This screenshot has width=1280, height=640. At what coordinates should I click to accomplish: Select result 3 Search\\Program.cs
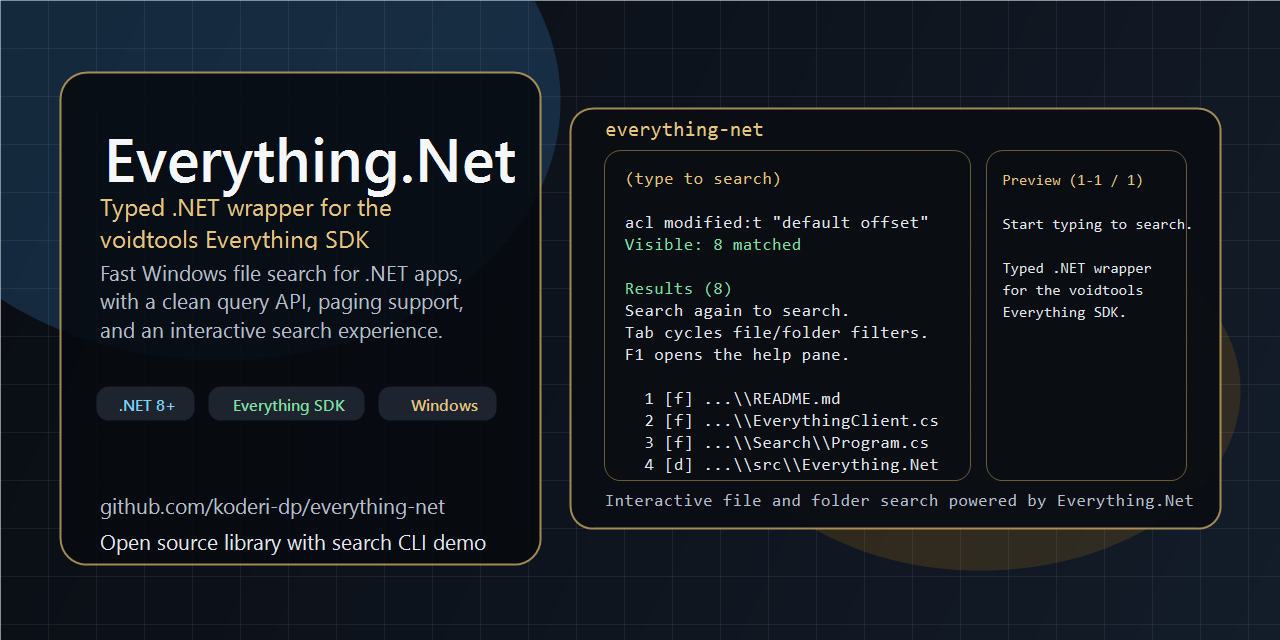pyautogui.click(x=787, y=443)
